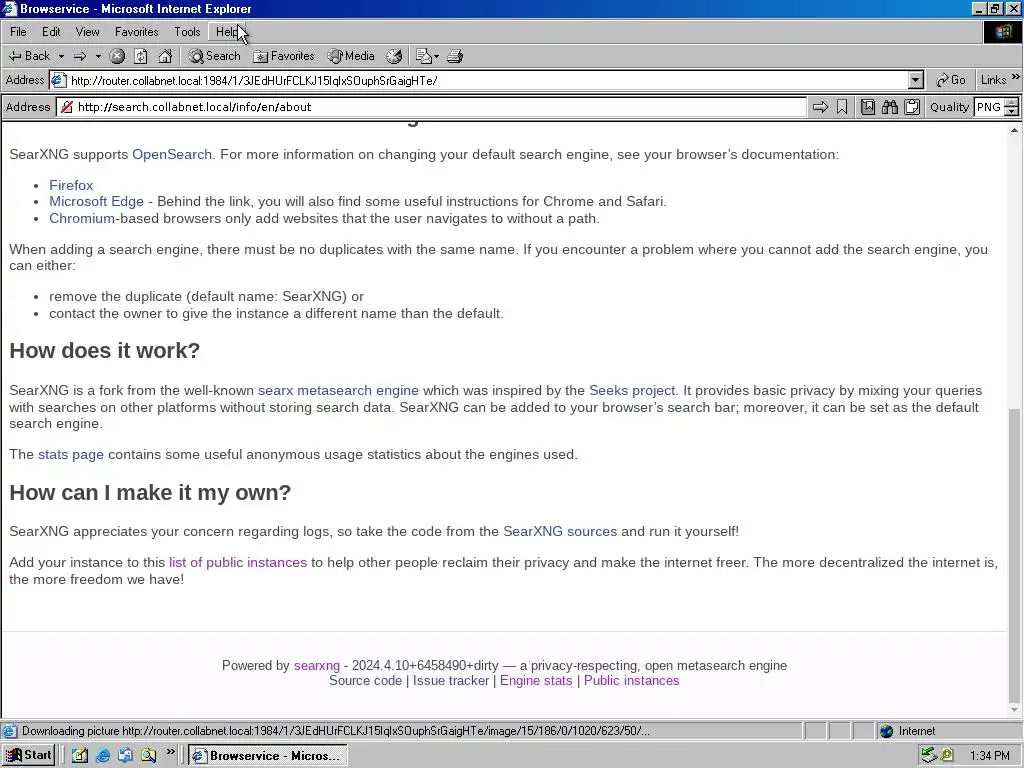The width and height of the screenshot is (1024, 768).
Task: Click the page scrollbar up arrow
Action: 1014,131
